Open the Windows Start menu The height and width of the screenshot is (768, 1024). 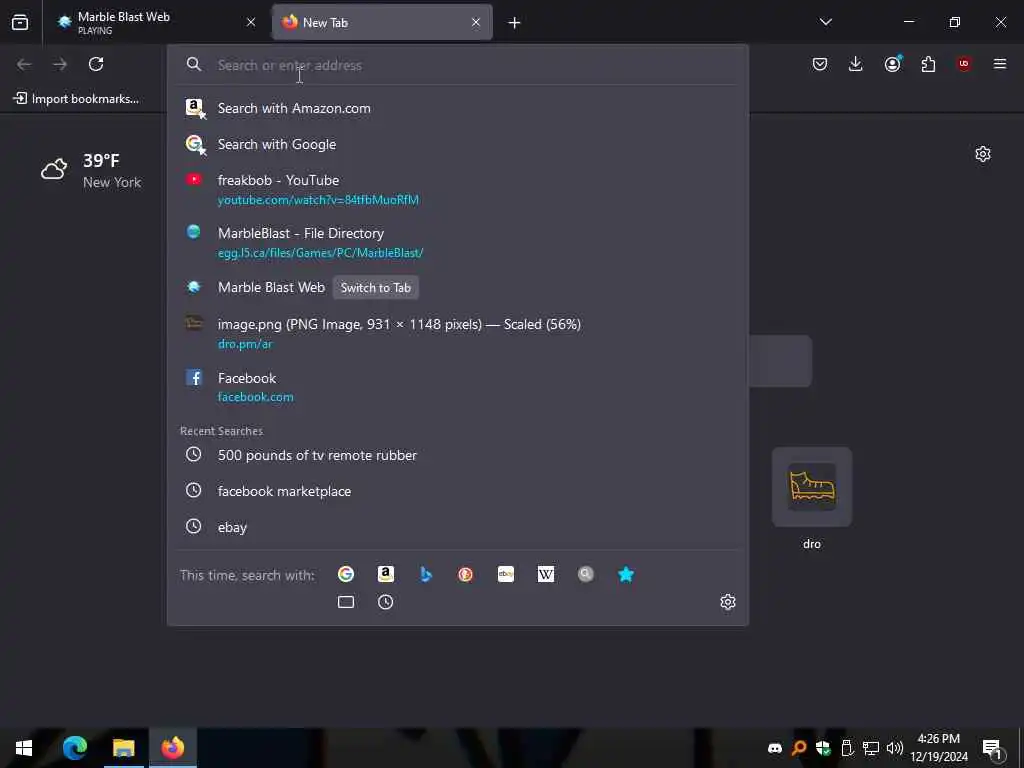pyautogui.click(x=24, y=748)
